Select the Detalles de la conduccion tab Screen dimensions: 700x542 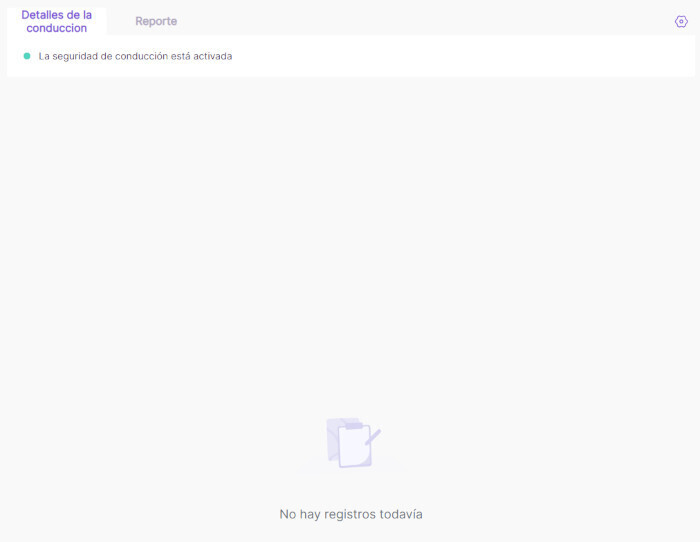point(56,21)
